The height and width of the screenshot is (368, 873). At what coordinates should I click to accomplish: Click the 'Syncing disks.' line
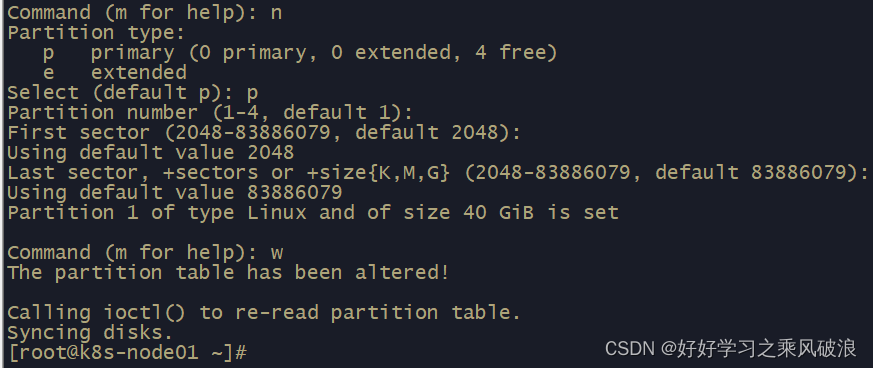coord(90,333)
